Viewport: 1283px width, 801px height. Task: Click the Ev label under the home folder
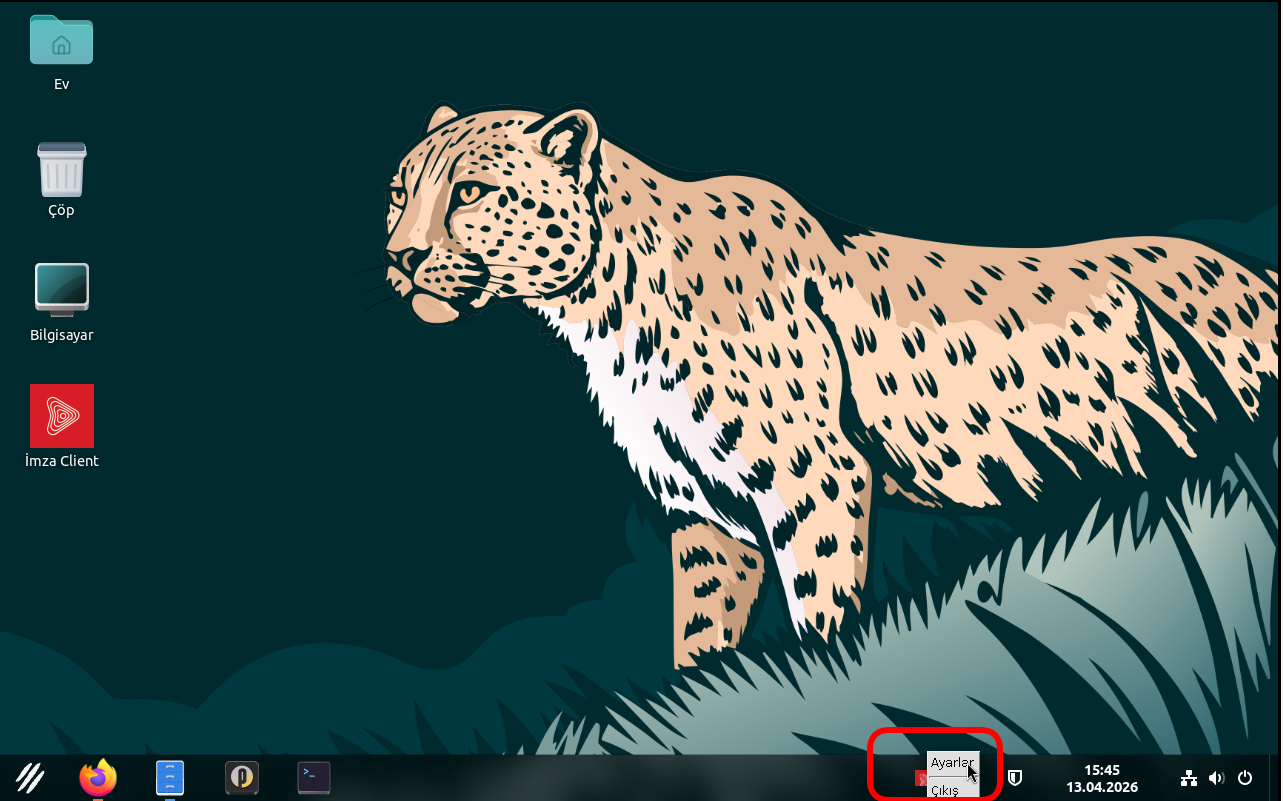[62, 84]
